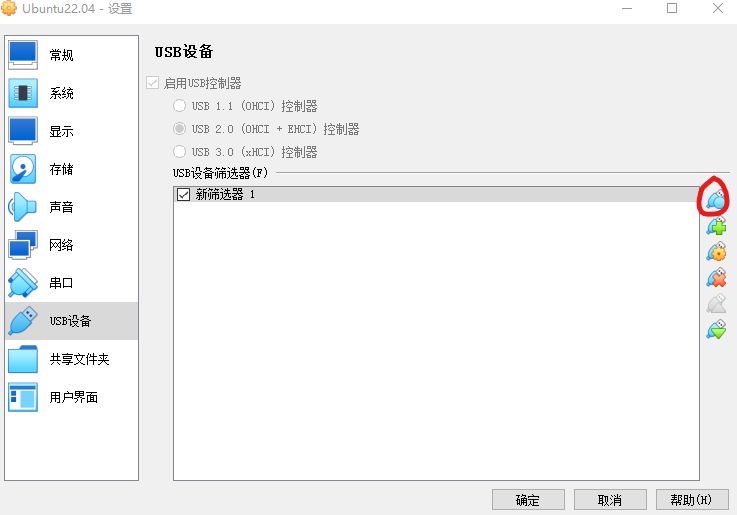Move selected USB filter up
Viewport: 737px width, 515px height.
(x=715, y=304)
